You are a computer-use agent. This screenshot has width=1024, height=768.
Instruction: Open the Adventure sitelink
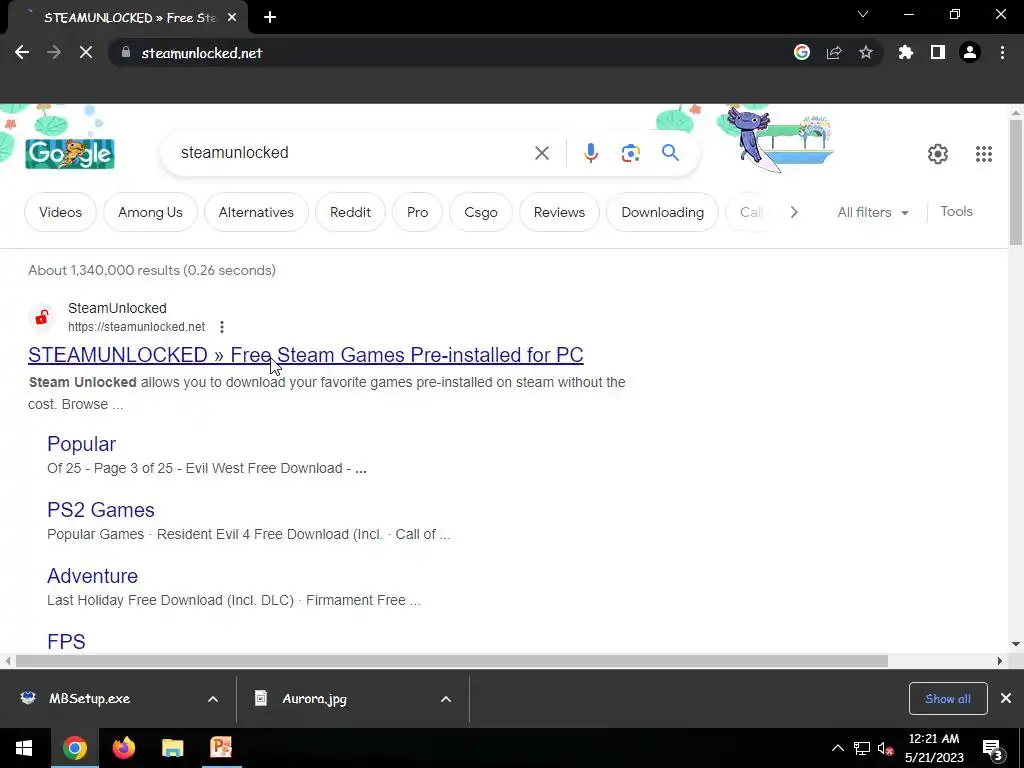pos(92,576)
